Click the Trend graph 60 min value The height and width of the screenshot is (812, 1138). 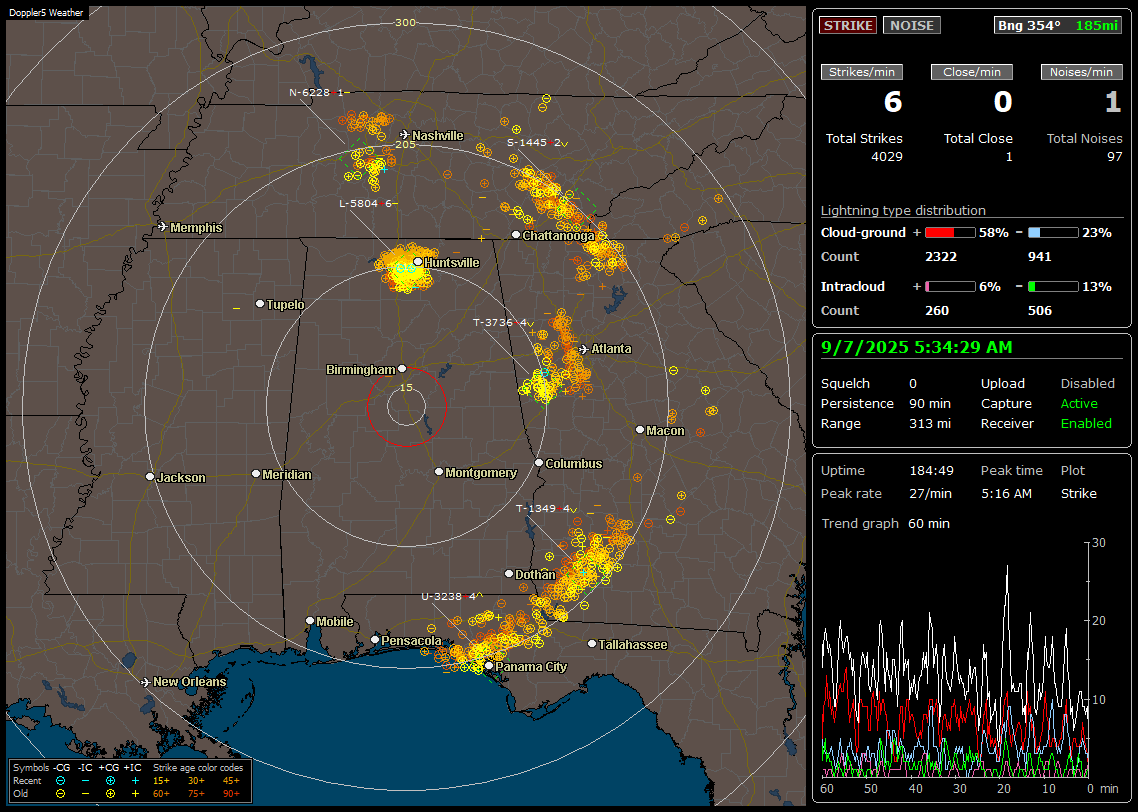[928, 523]
